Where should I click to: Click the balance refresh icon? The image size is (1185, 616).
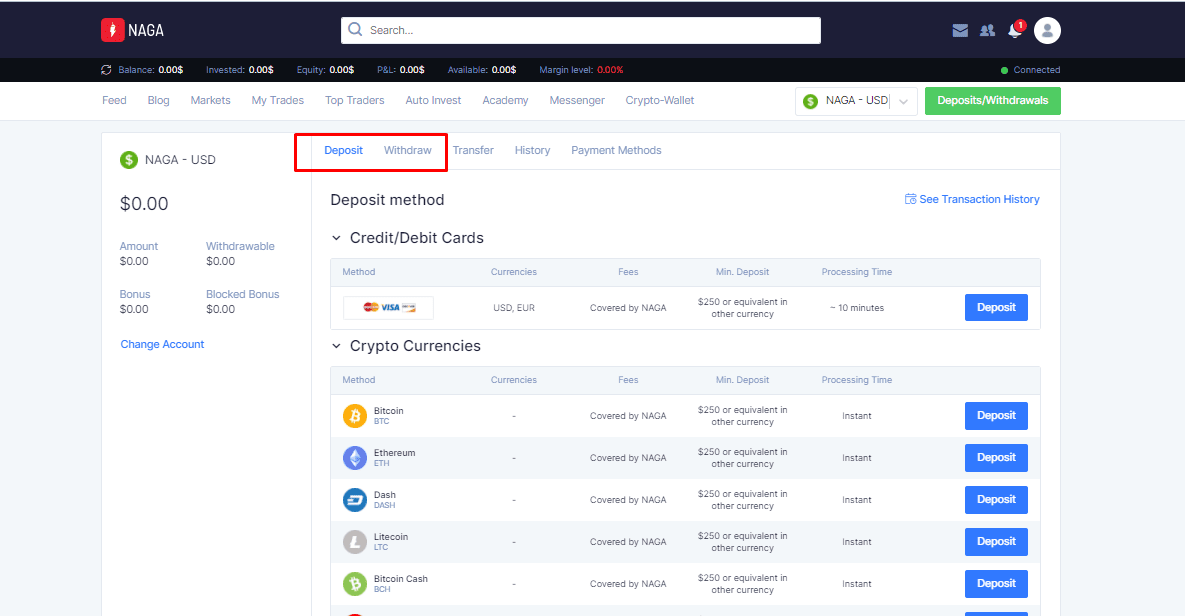106,70
